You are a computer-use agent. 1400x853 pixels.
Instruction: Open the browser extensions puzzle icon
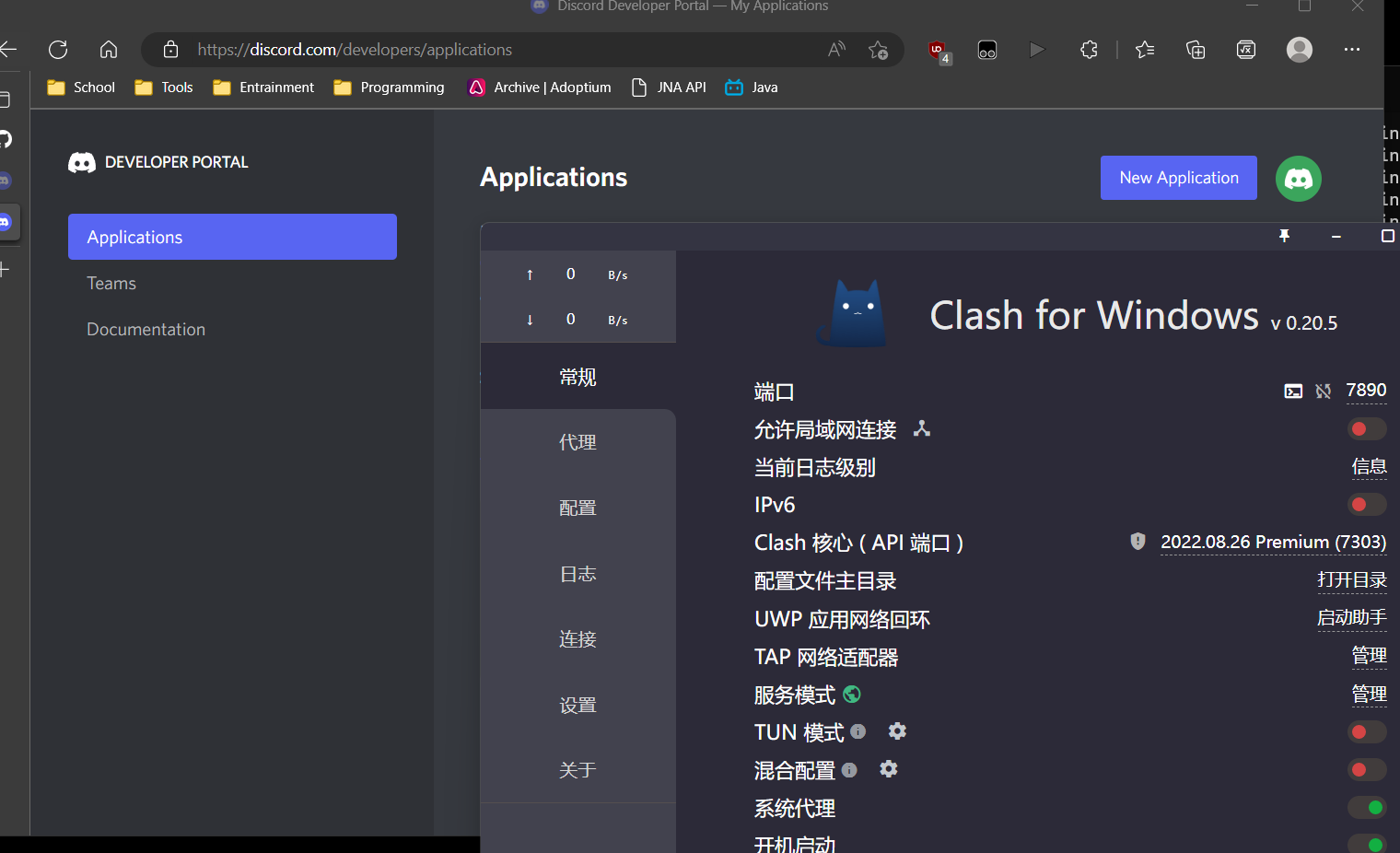click(x=1089, y=50)
